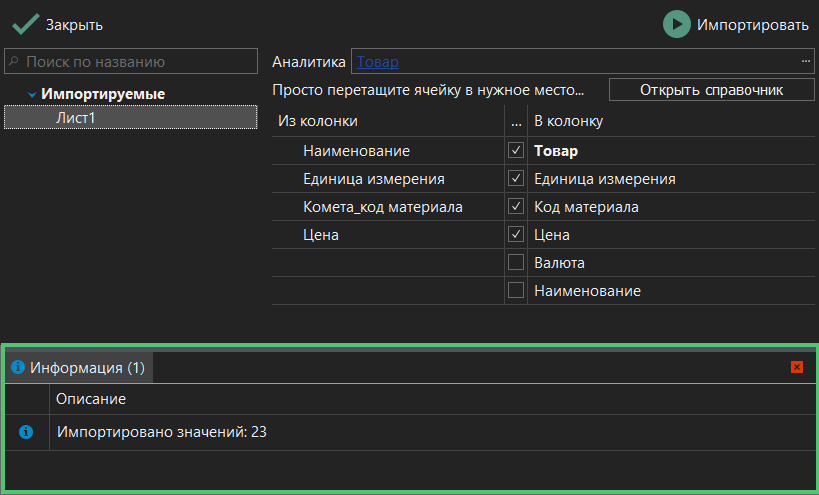This screenshot has height=495, width=819.
Task: Click the Закрыть label in the toolbar
Action: point(74,25)
